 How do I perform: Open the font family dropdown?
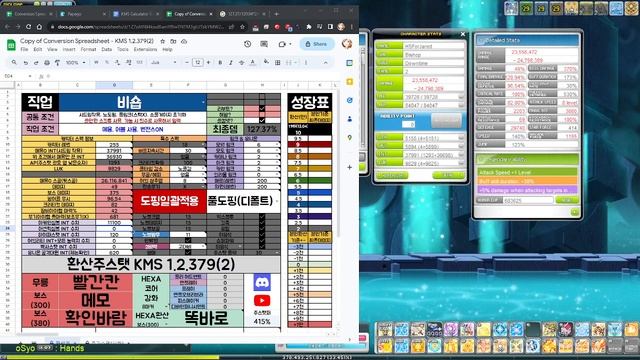coord(163,62)
